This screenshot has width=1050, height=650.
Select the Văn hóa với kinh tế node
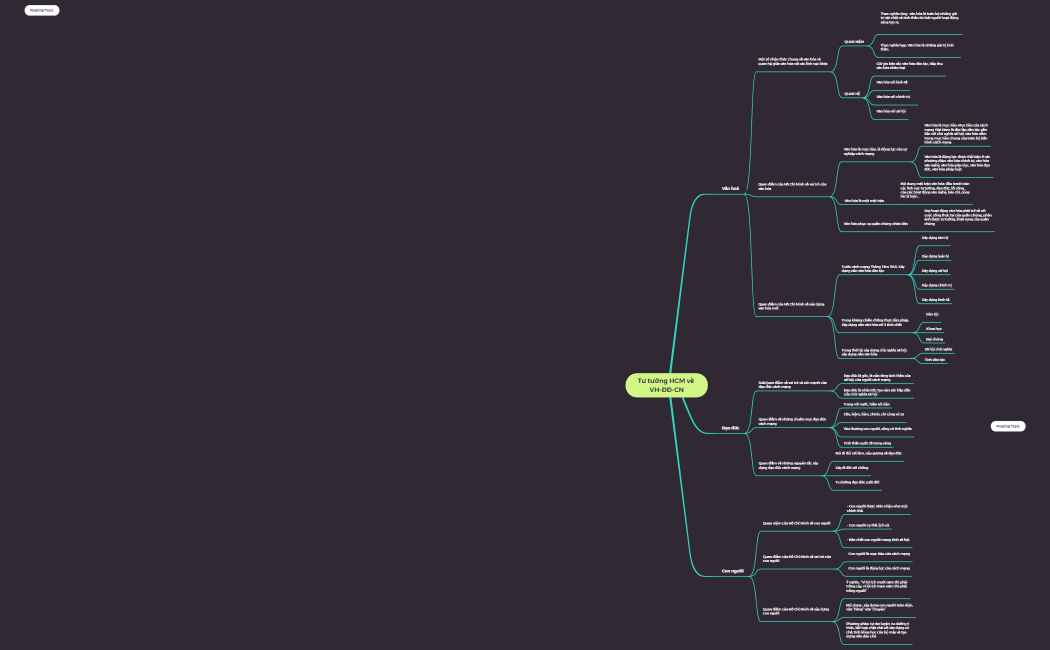[x=892, y=82]
